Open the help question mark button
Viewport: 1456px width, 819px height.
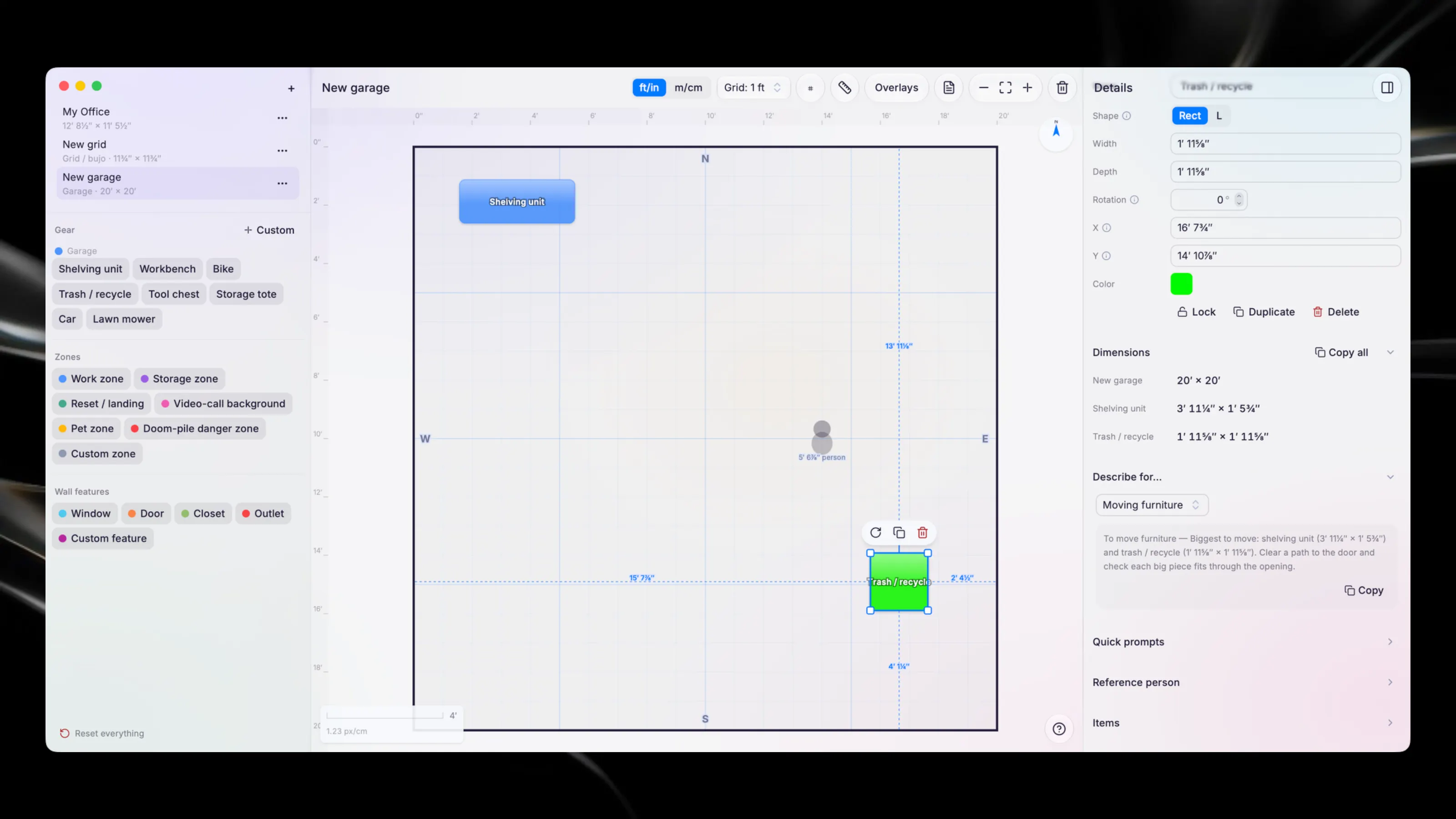1059,729
